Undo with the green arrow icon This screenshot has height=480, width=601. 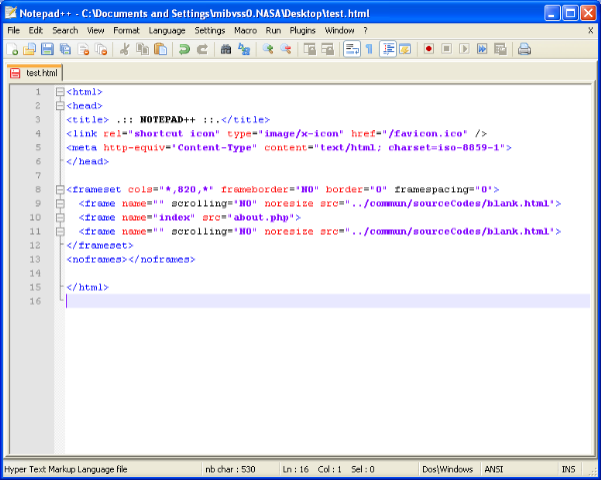click(x=184, y=49)
